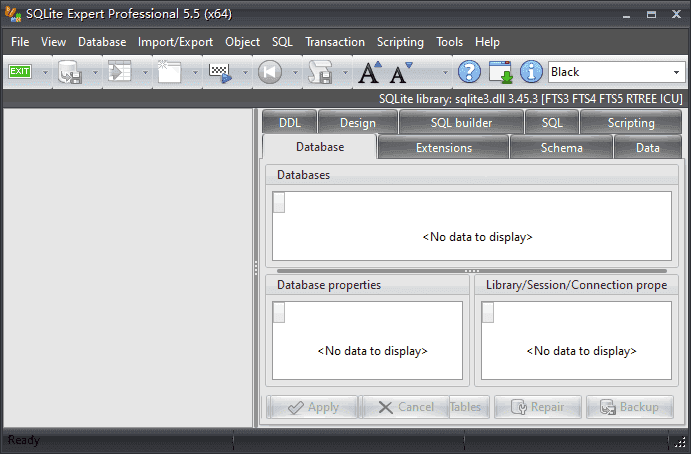Viewport: 691px width, 454px height.
Task: Switch to the Extensions tab
Action: (x=443, y=148)
